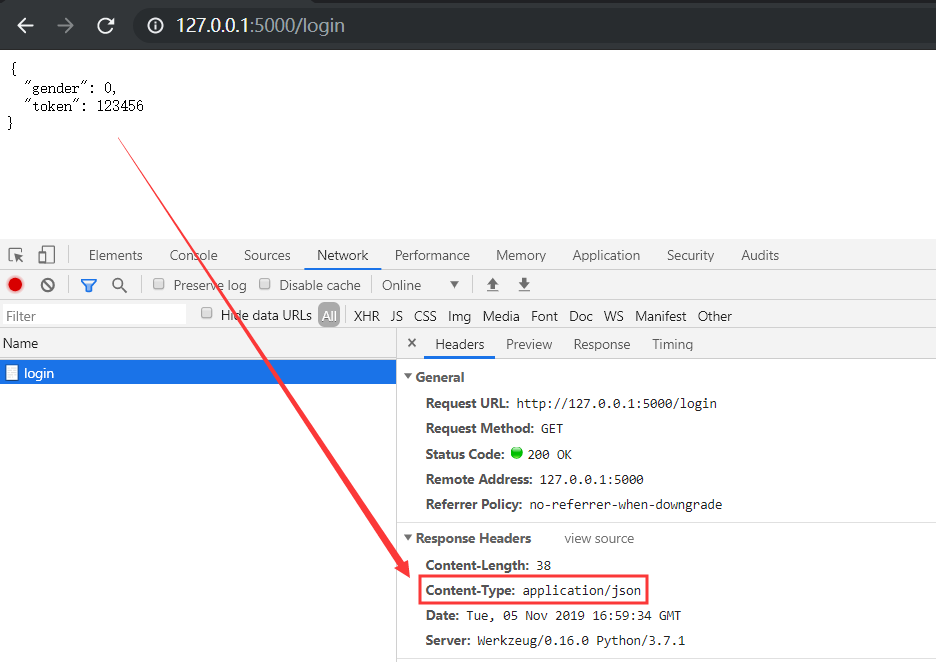Filter requests by CSS
This screenshot has width=936, height=662.
pyautogui.click(x=425, y=316)
